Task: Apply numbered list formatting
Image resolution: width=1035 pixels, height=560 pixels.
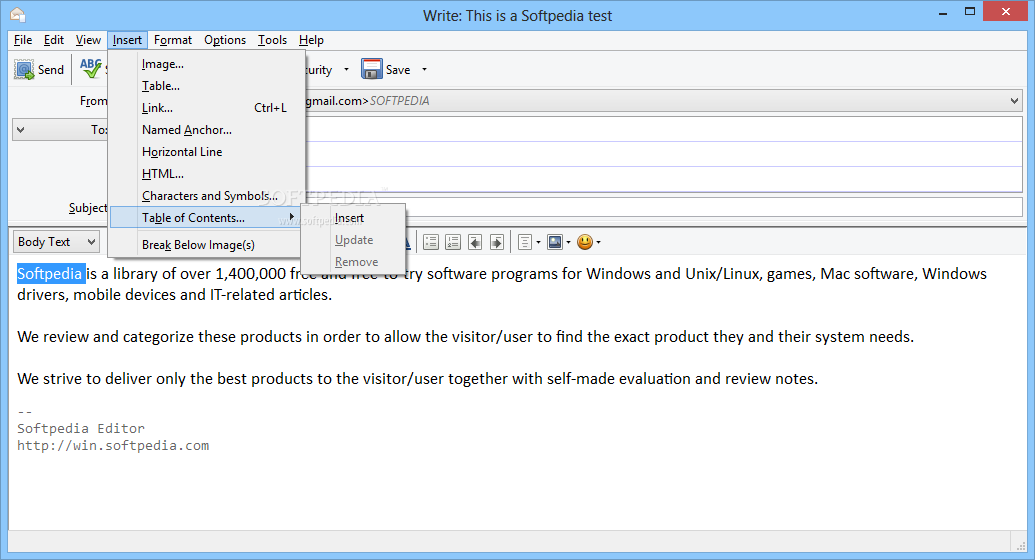Action: [x=453, y=242]
